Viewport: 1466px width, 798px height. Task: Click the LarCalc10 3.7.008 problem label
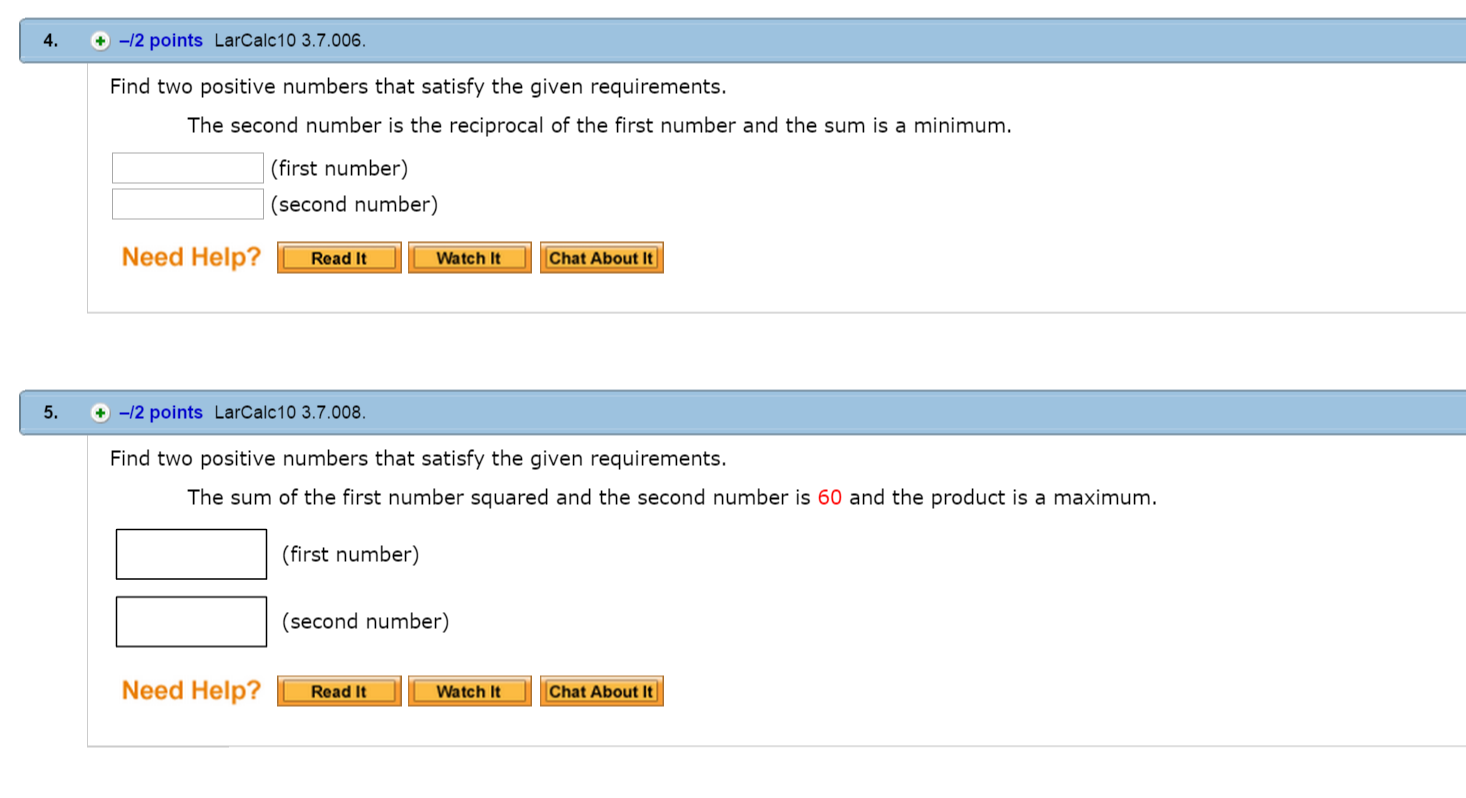pos(291,412)
